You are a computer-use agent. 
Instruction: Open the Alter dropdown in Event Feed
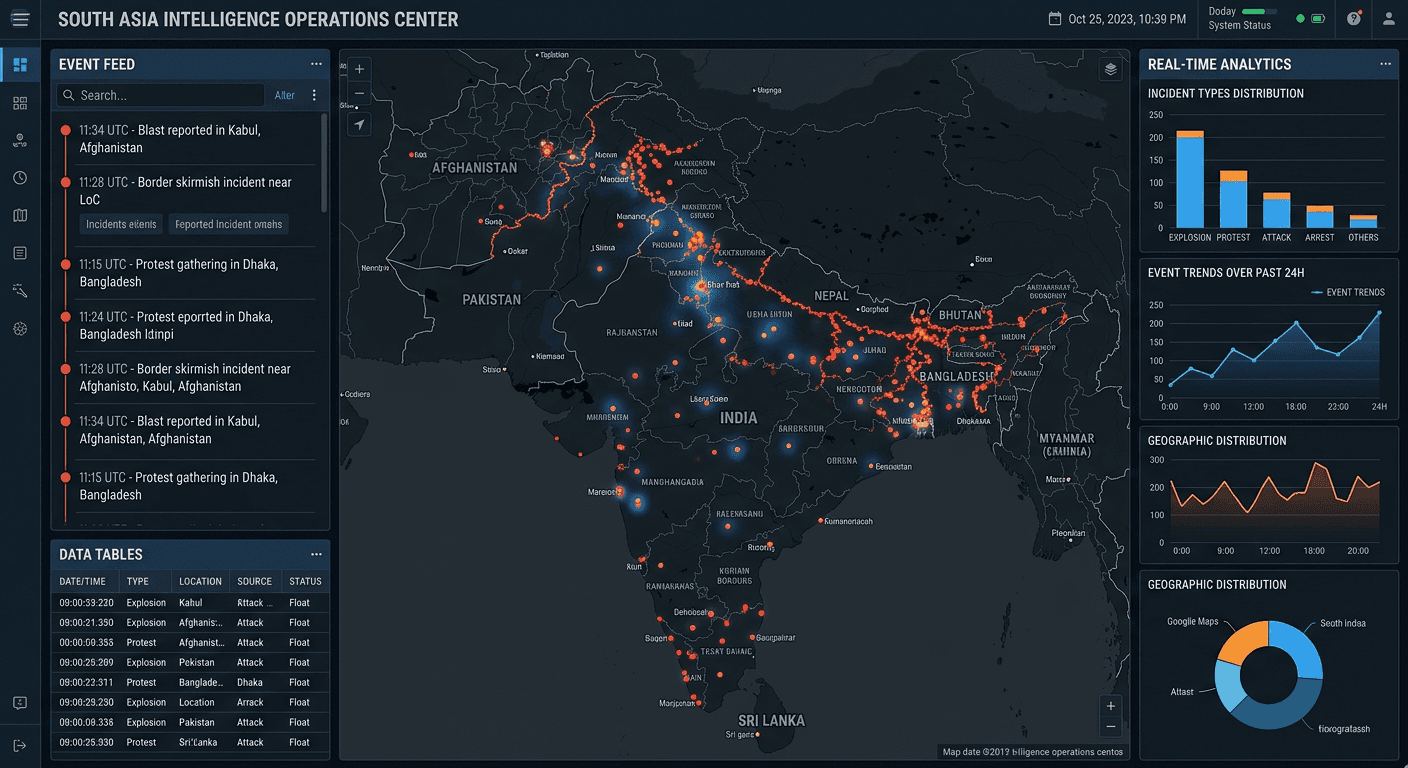(x=284, y=95)
